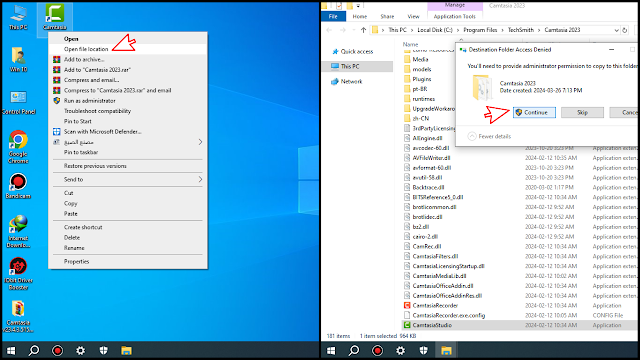Viewport: 640px width, 360px height.
Task: Open the Win 10 desktop icon
Action: pos(18,60)
